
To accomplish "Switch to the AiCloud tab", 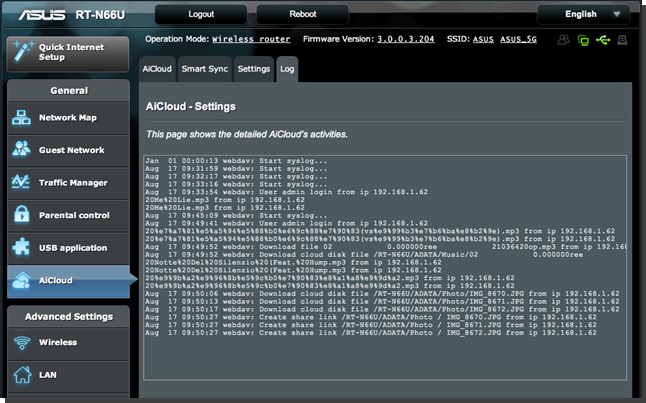I will point(158,69).
